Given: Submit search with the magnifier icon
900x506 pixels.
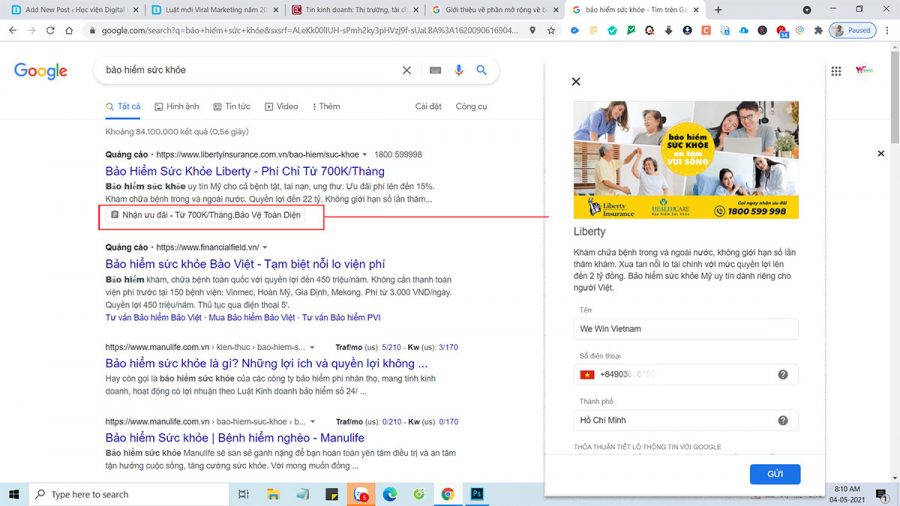Looking at the screenshot, I should coord(482,70).
